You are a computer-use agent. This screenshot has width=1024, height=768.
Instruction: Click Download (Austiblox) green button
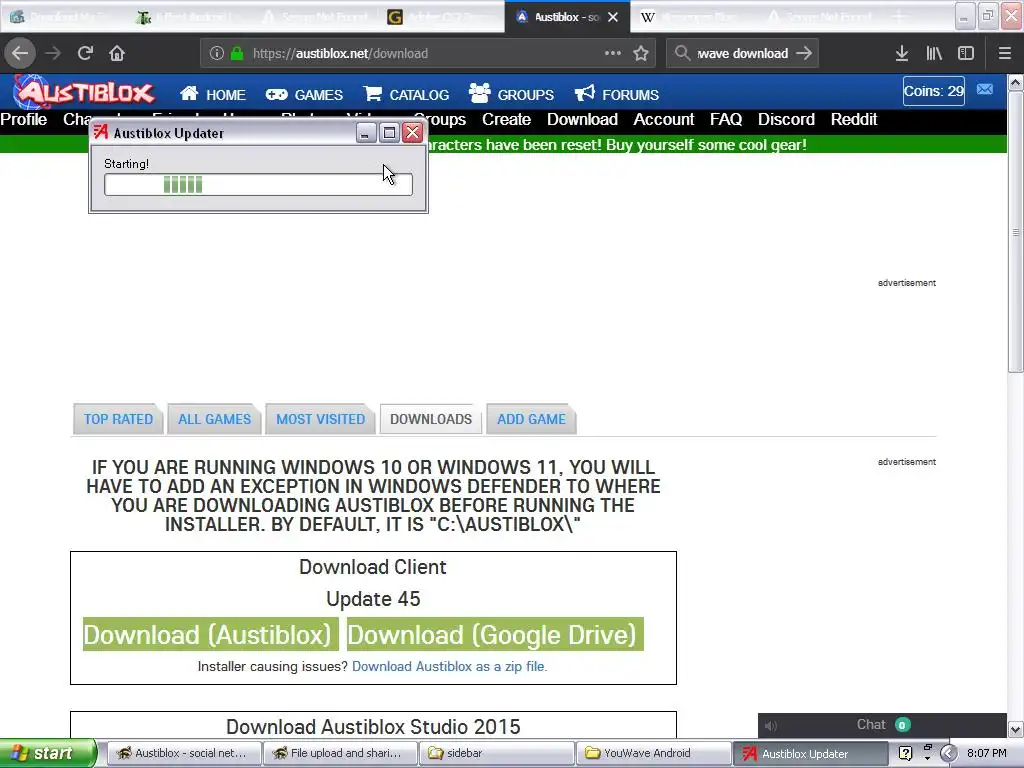(210, 634)
